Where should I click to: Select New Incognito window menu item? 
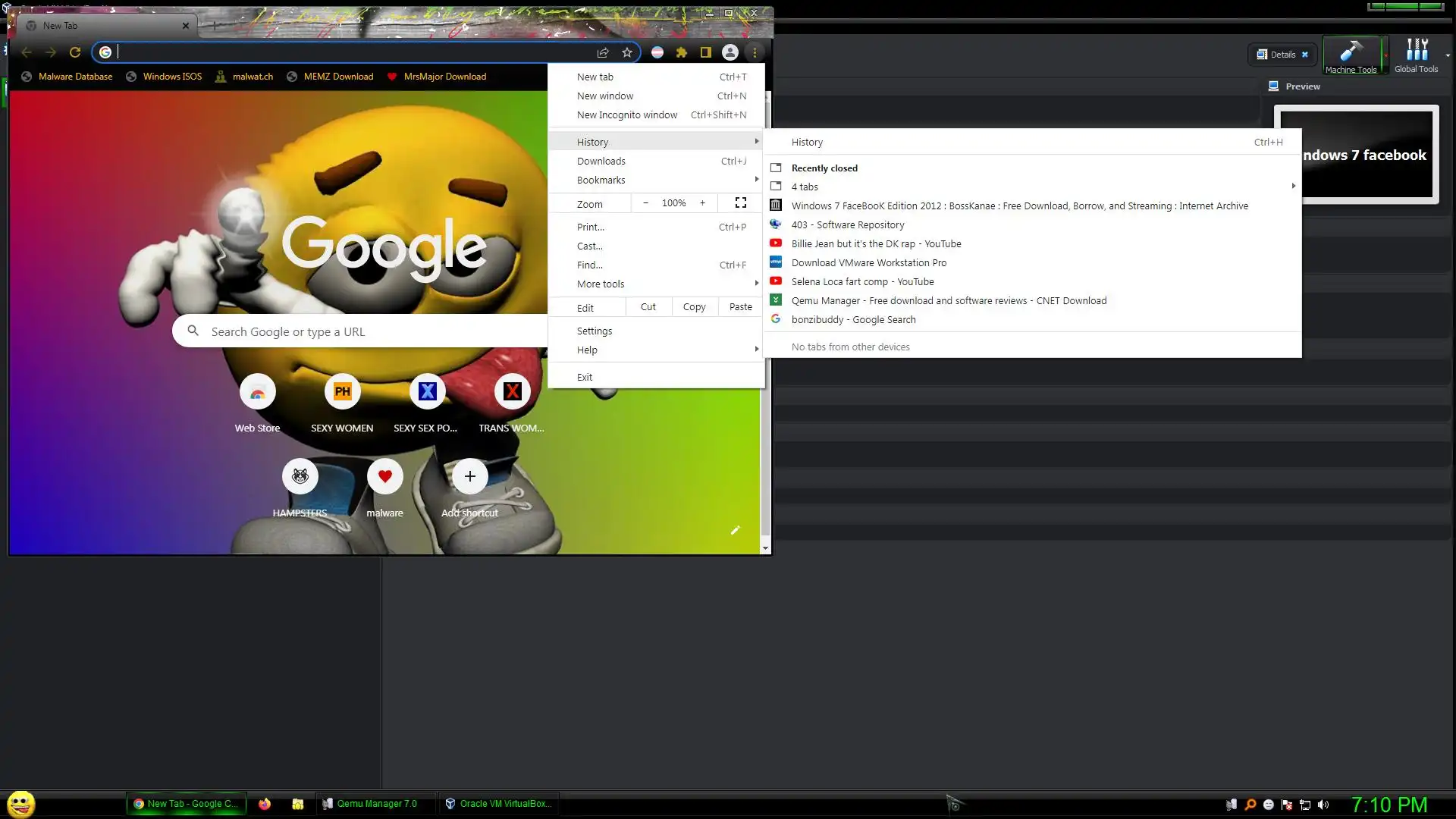pos(627,115)
